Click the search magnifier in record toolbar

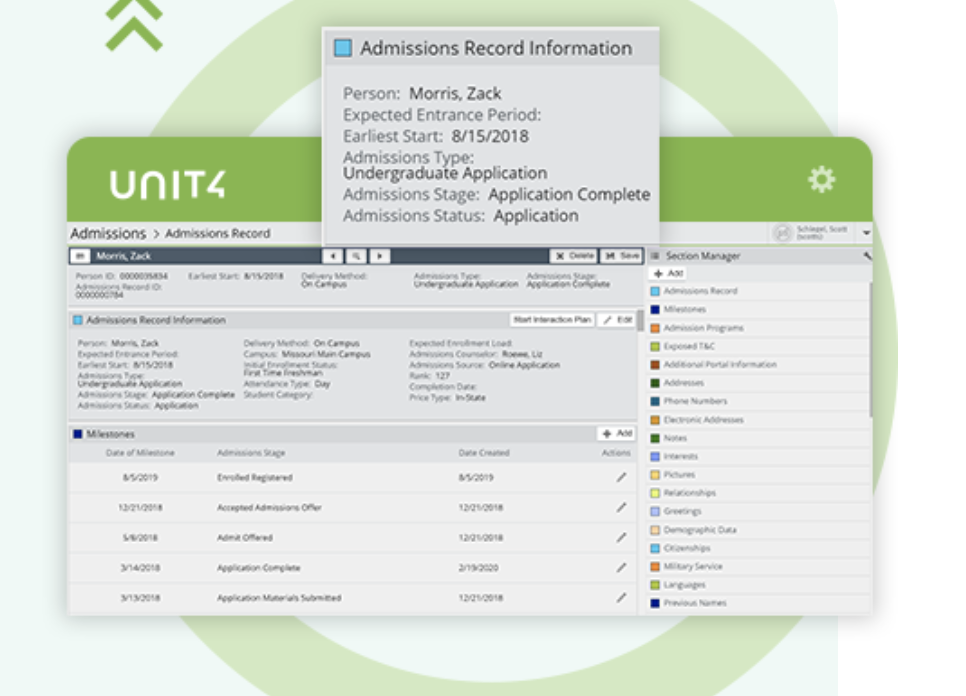click(356, 257)
